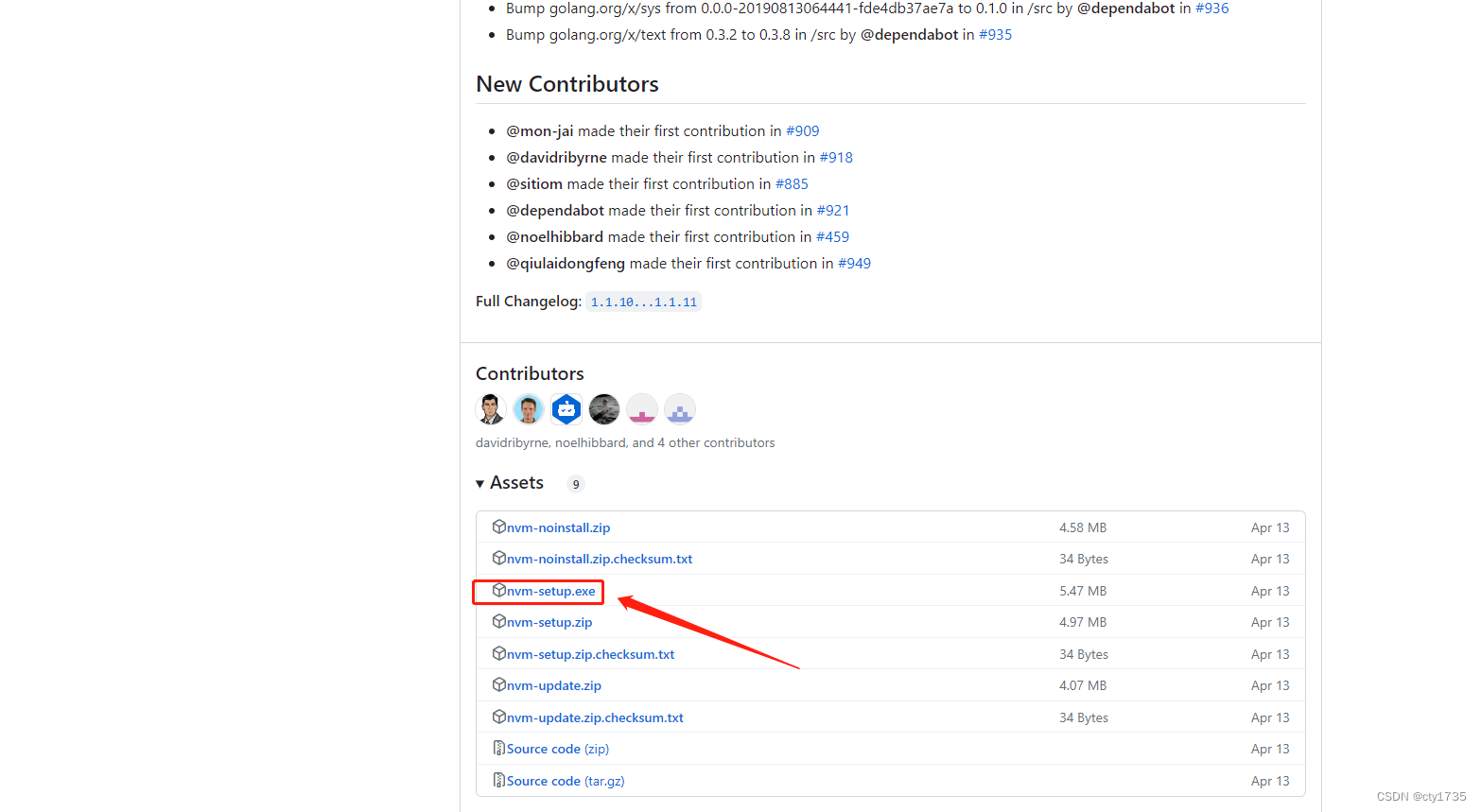Click Apr 13 date in Source code (tar.gz) row
The width and height of the screenshot is (1481, 812).
1270,781
